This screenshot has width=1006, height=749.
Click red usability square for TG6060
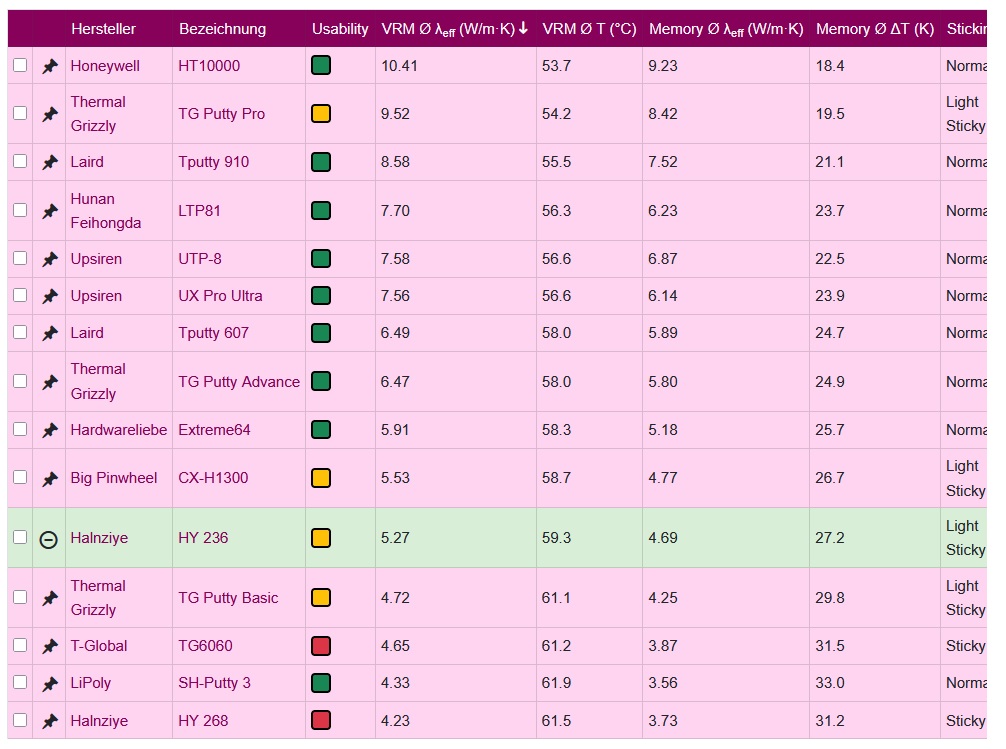tap(321, 646)
